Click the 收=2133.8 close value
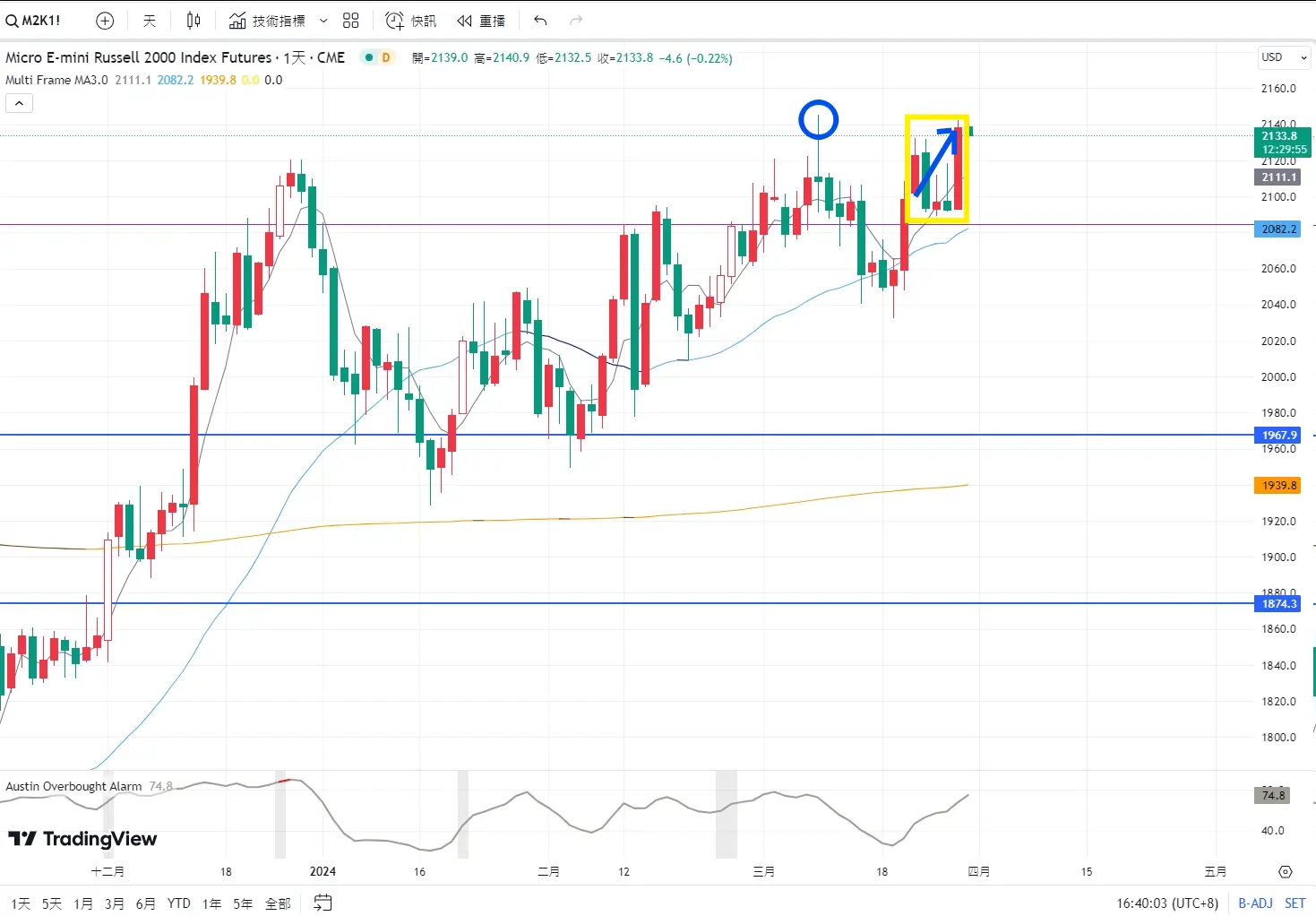The width and height of the screenshot is (1316, 916). point(624,58)
